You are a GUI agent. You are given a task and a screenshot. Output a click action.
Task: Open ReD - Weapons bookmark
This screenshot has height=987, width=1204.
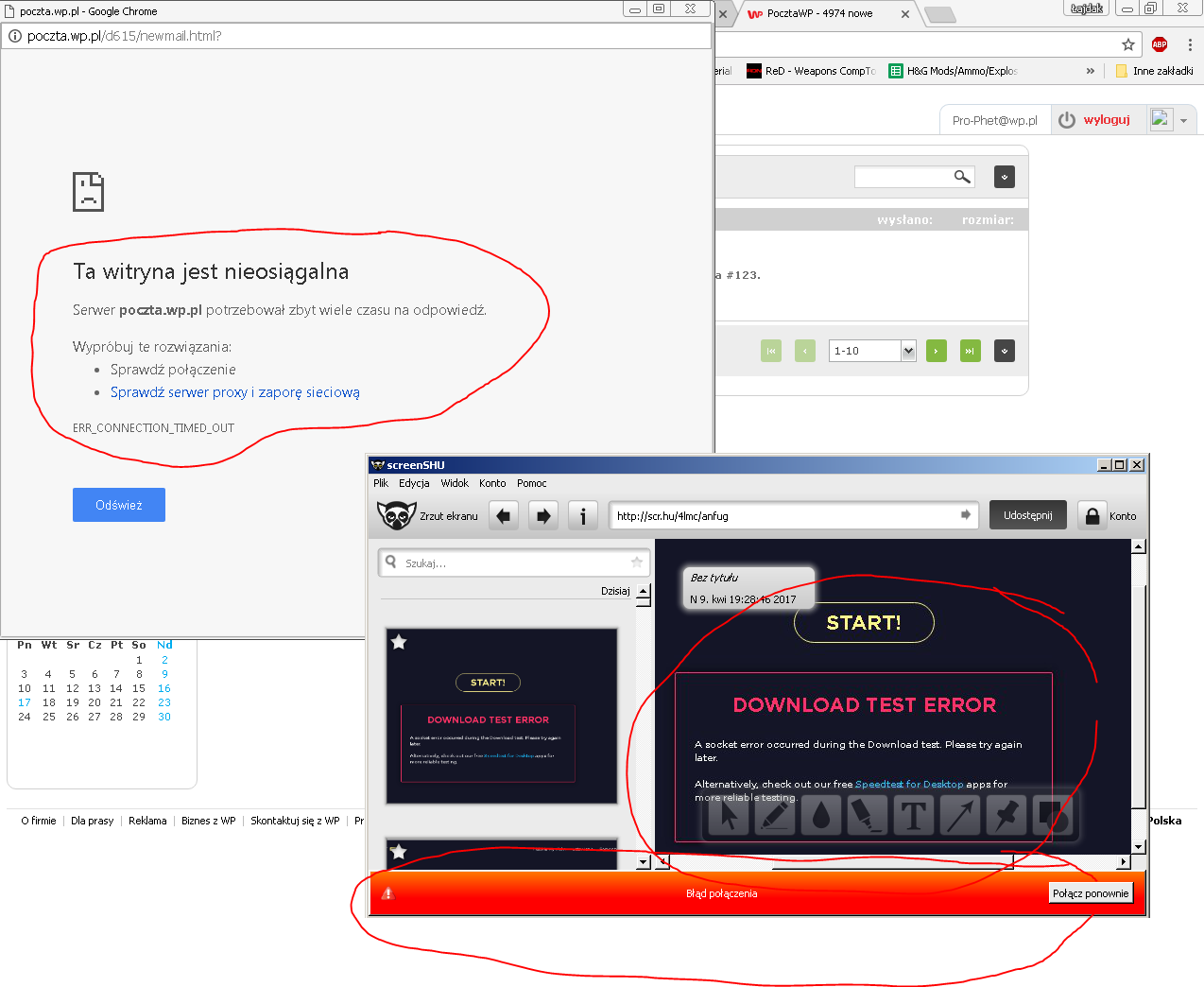[x=812, y=71]
